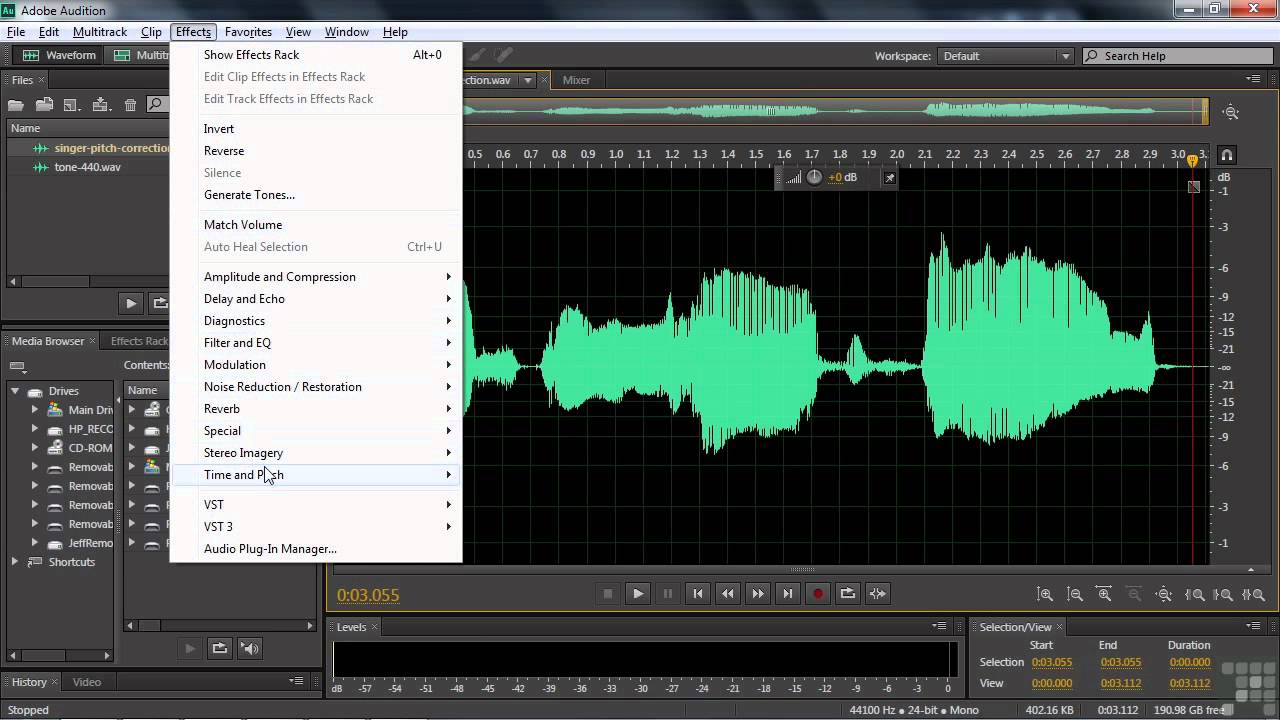Expand the CD-ROM drive node

click(x=35, y=448)
